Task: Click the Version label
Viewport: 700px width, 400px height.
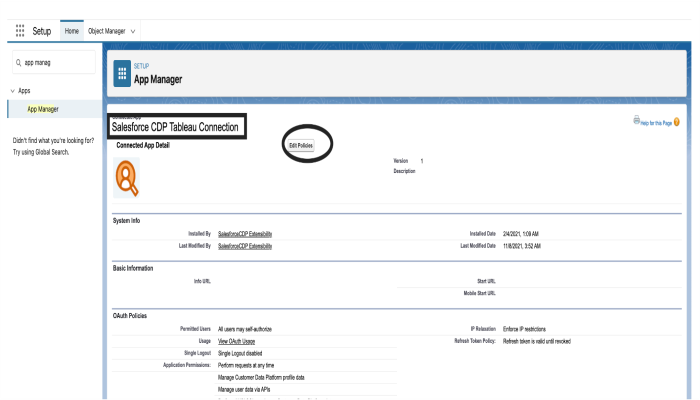Action: (x=400, y=161)
